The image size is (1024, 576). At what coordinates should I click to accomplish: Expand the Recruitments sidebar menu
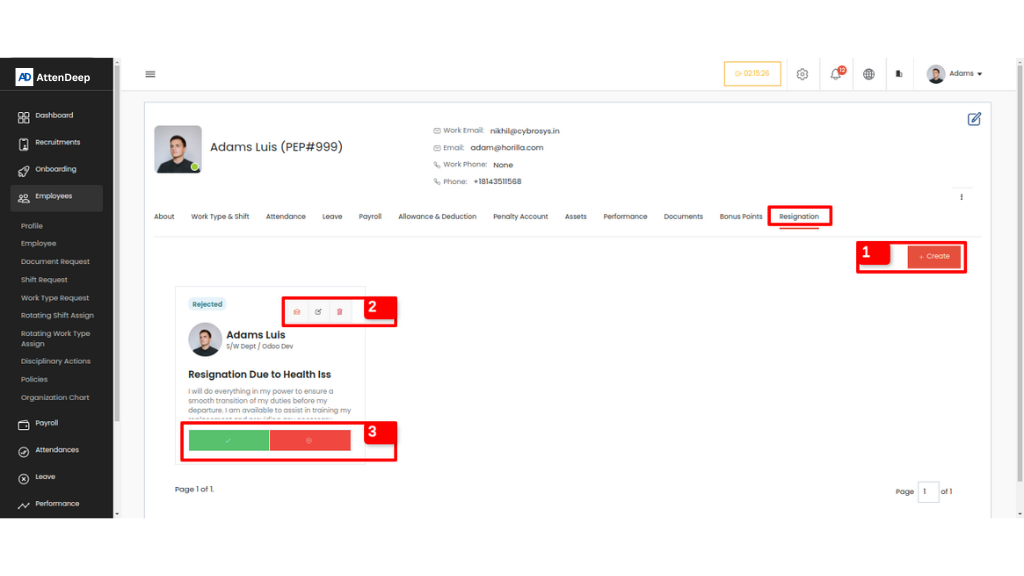(57, 143)
